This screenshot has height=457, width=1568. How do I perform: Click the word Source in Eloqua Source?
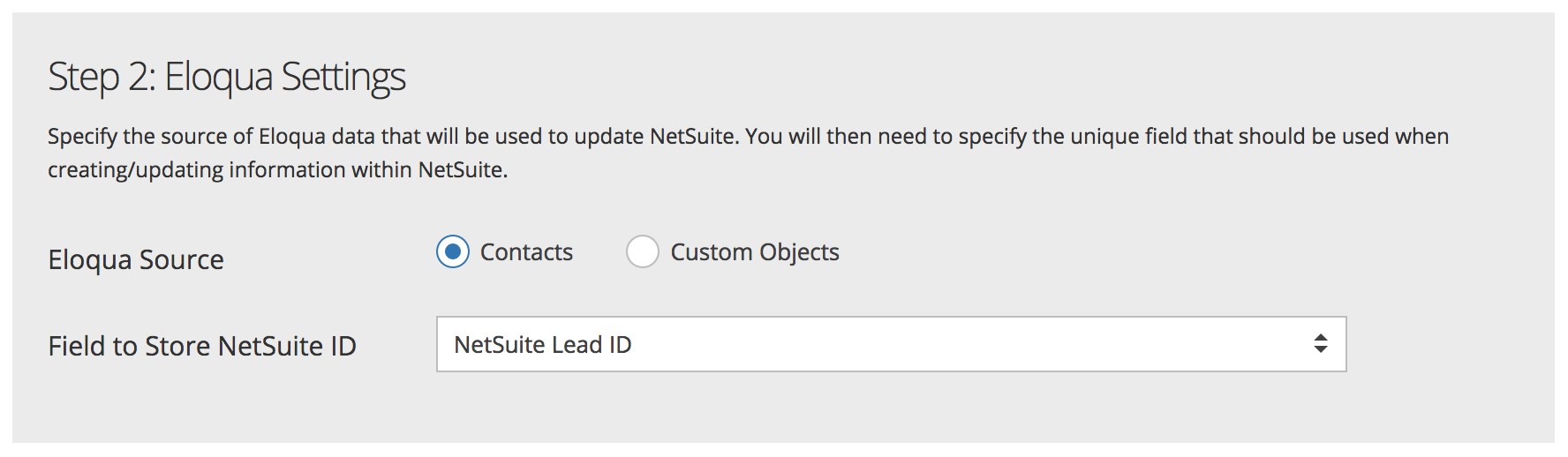182,259
